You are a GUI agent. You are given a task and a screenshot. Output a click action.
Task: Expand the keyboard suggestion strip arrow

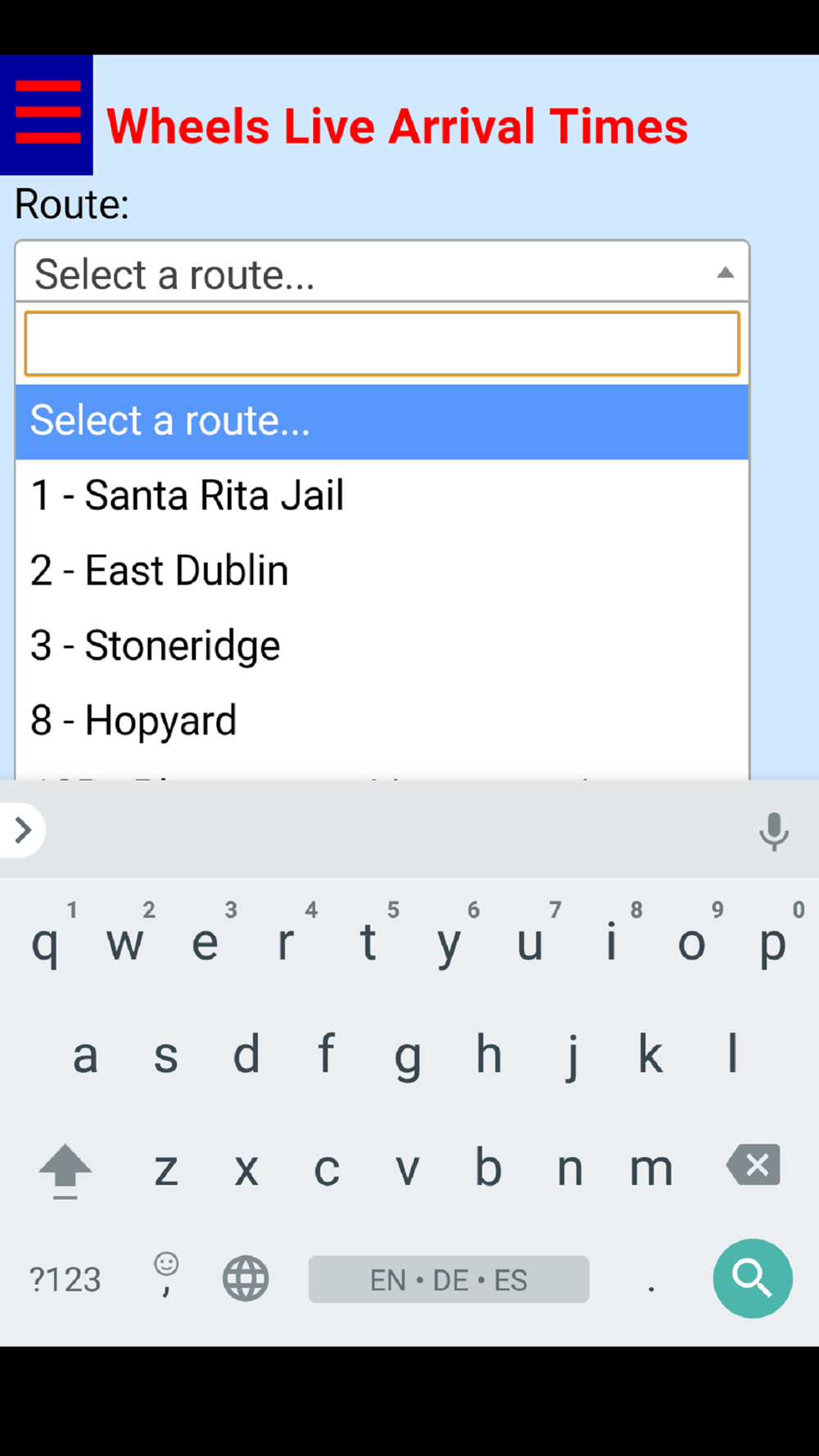pos(22,830)
